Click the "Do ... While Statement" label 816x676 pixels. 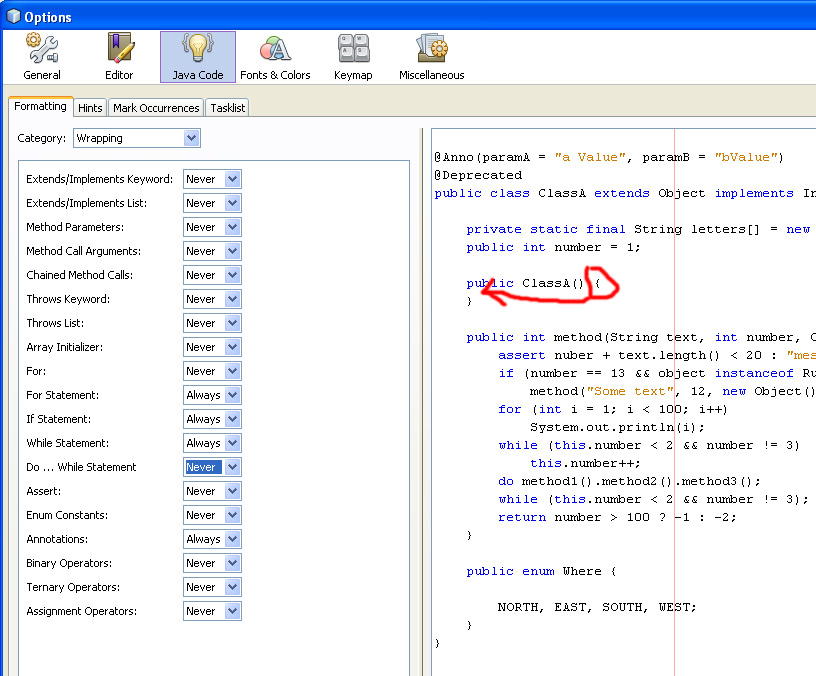[81, 467]
